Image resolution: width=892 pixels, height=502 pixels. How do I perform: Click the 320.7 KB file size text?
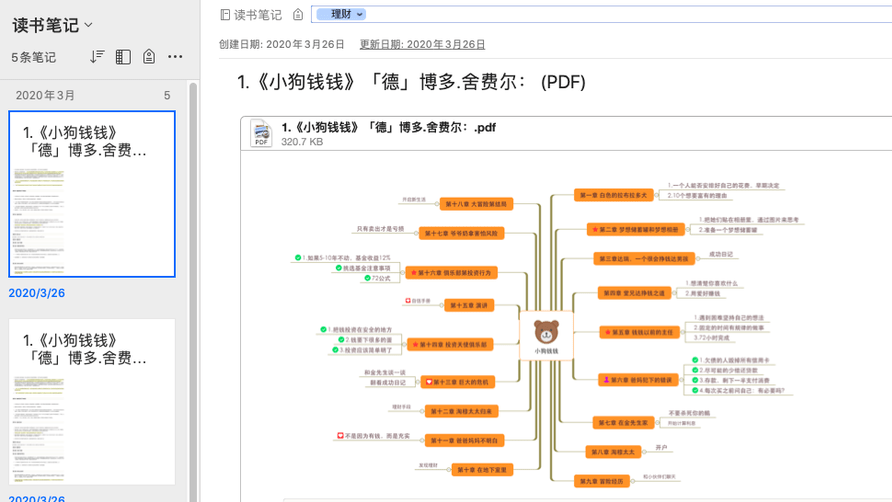pos(302,142)
